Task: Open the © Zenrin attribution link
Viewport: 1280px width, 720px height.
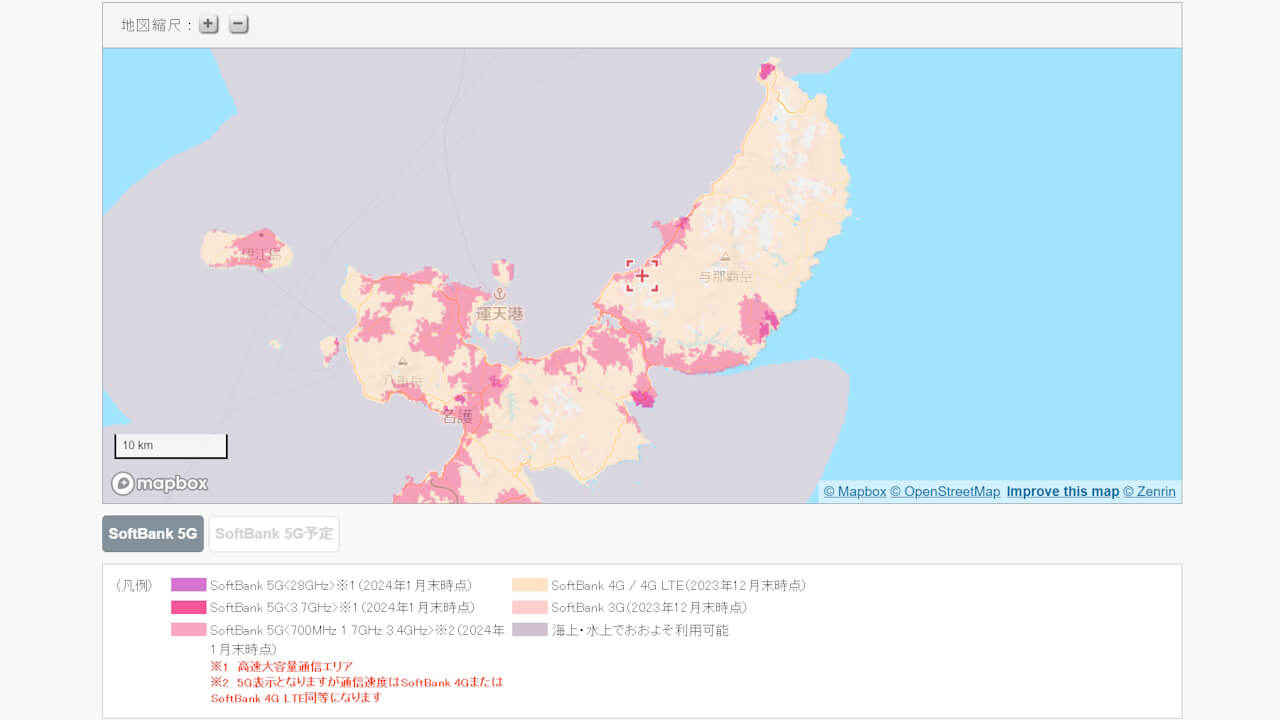Action: 1150,492
